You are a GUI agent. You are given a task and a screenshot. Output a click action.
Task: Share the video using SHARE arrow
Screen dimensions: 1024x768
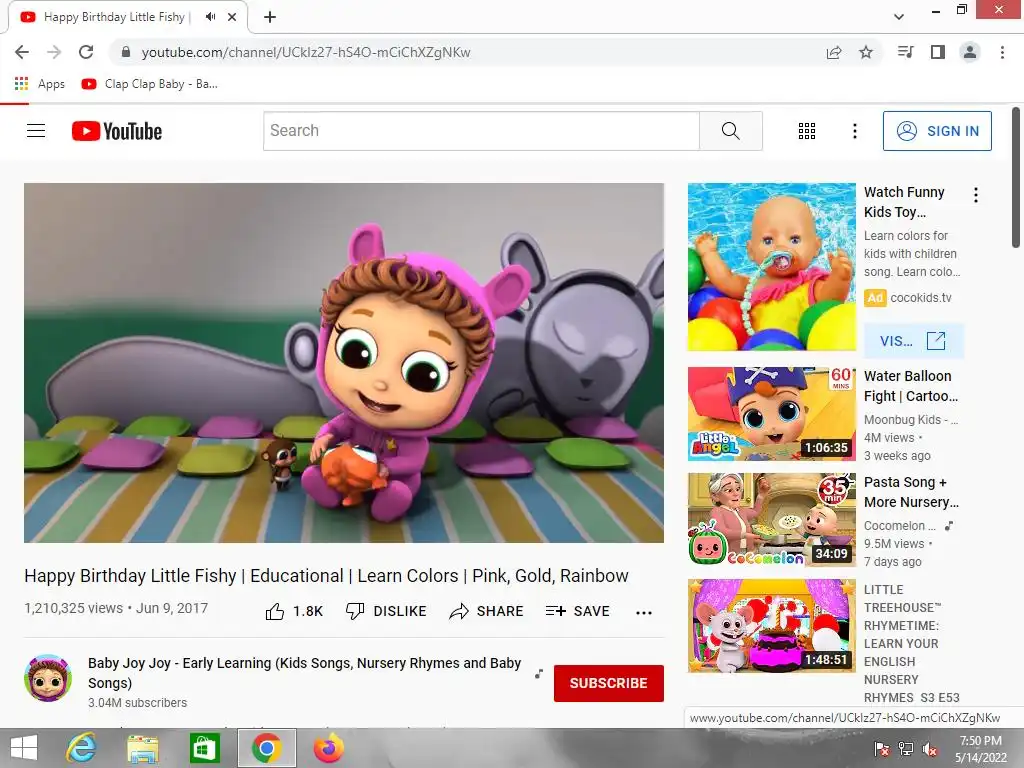tap(487, 611)
